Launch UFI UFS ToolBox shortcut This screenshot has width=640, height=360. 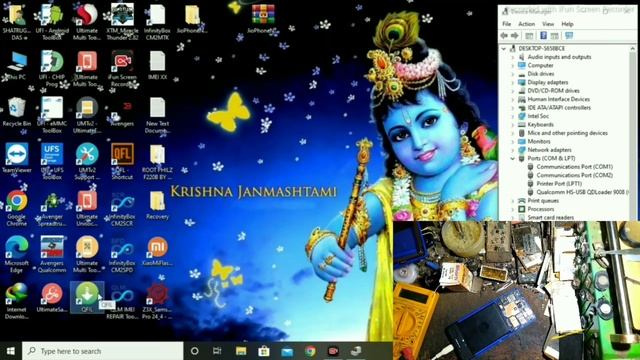tap(52, 162)
